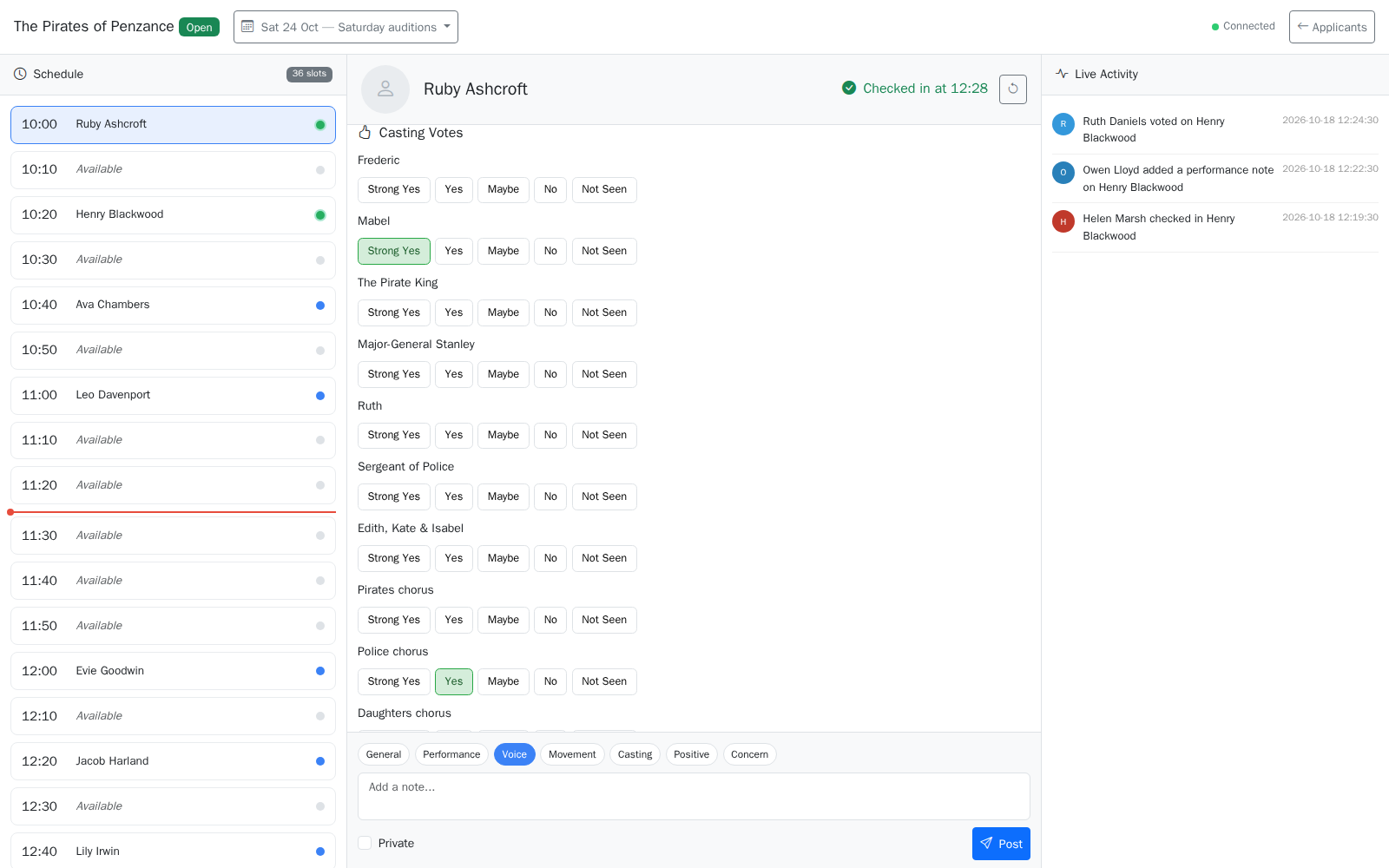Click the Casting Votes thumbs-up icon
The image size is (1389, 868).
tap(365, 132)
